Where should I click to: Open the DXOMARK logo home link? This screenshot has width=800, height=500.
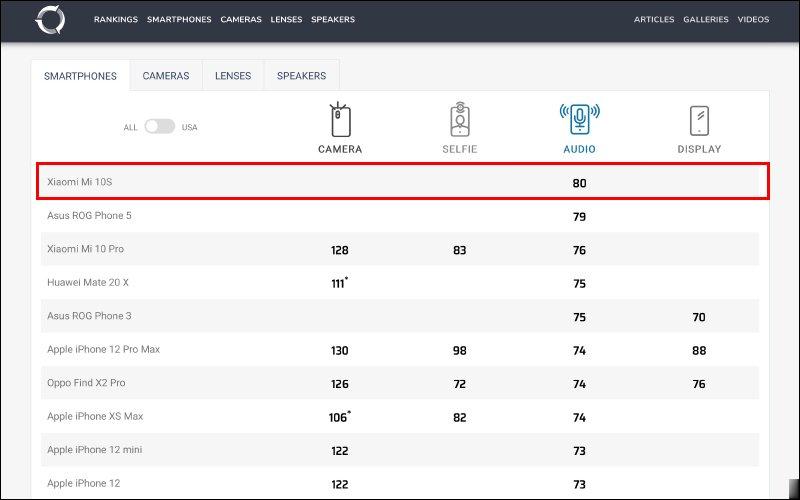pos(50,20)
